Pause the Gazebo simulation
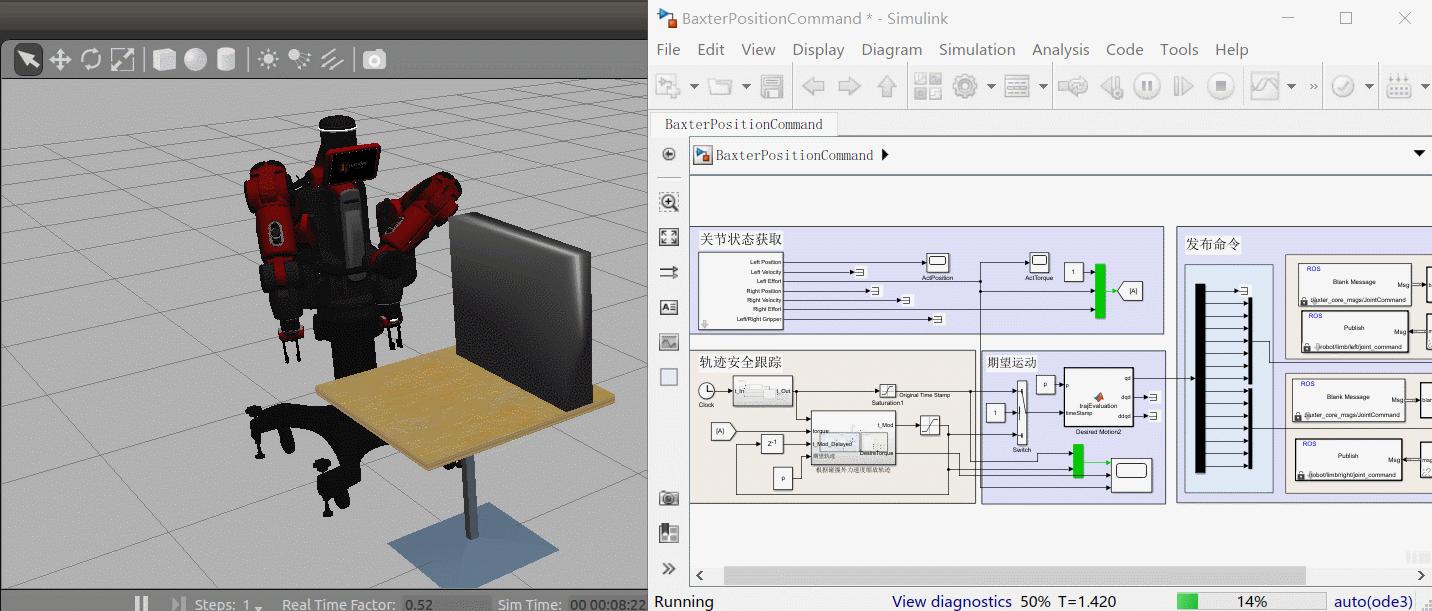 point(142,602)
